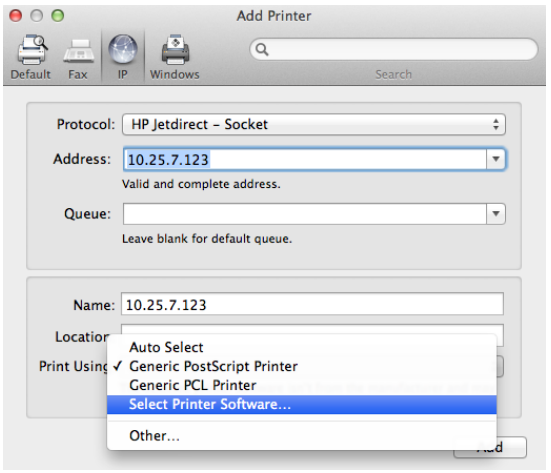Screen dimensions: 551x473
Task: Open the Fax printer tab icon
Action: tap(79, 51)
